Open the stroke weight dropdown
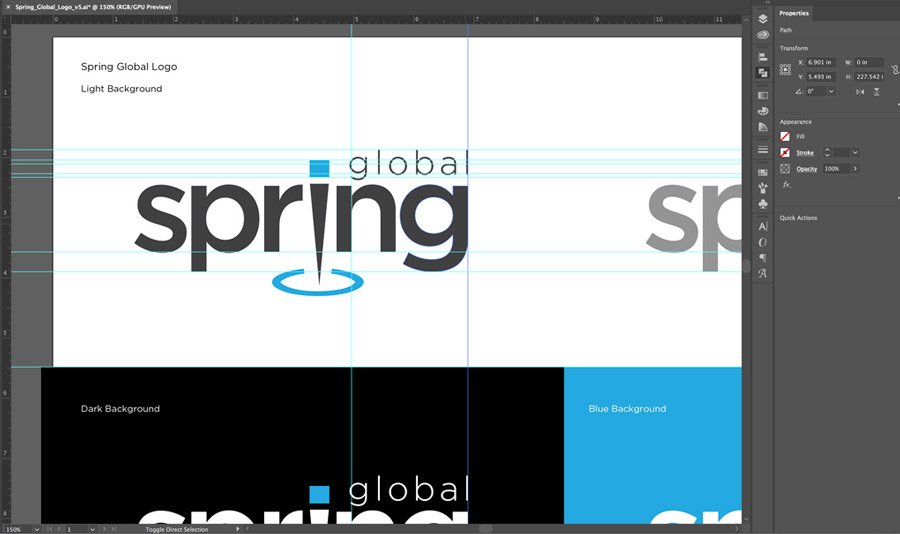 pos(855,152)
